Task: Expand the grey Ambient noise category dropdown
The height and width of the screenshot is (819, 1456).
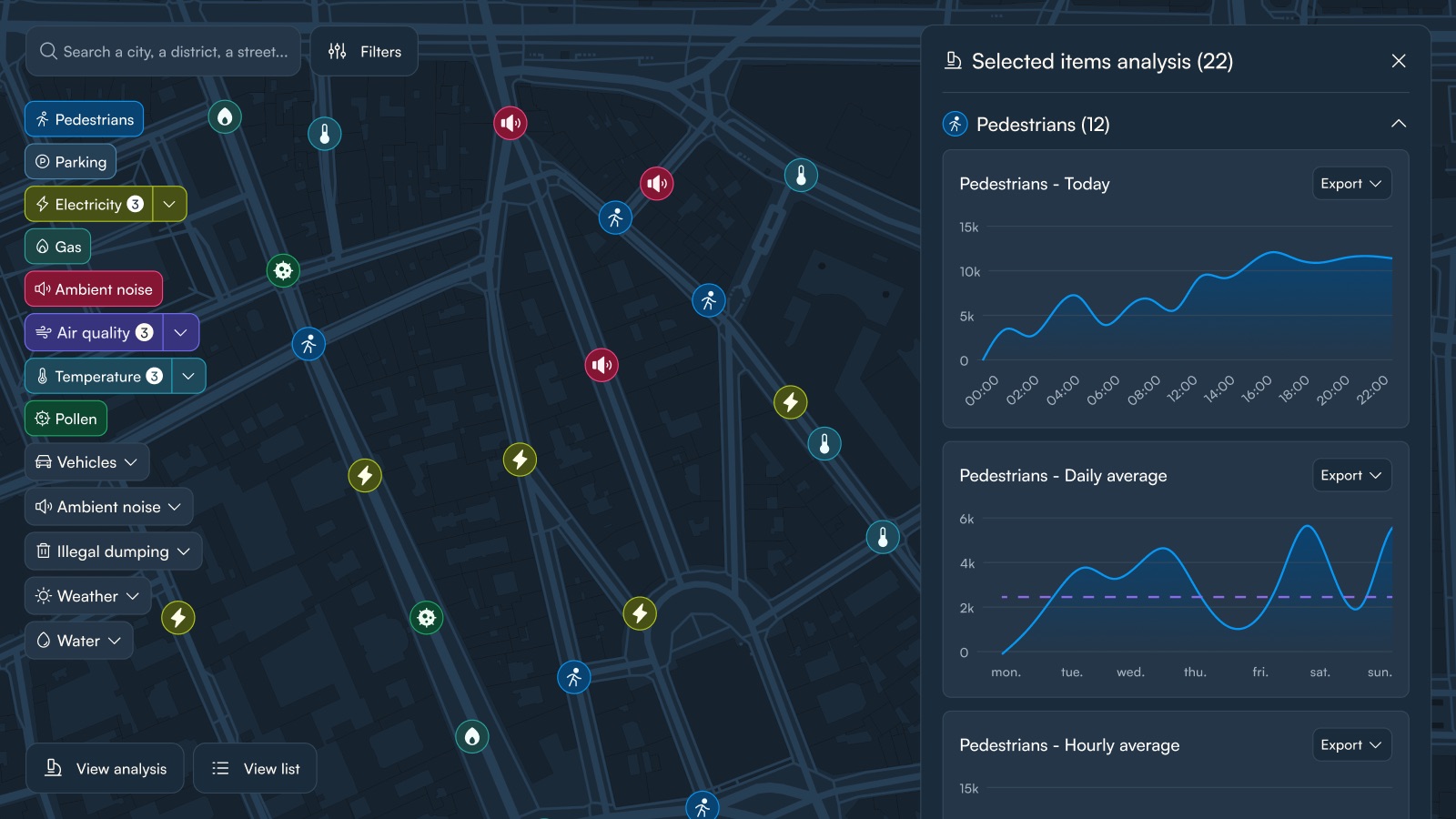Action: (x=109, y=507)
